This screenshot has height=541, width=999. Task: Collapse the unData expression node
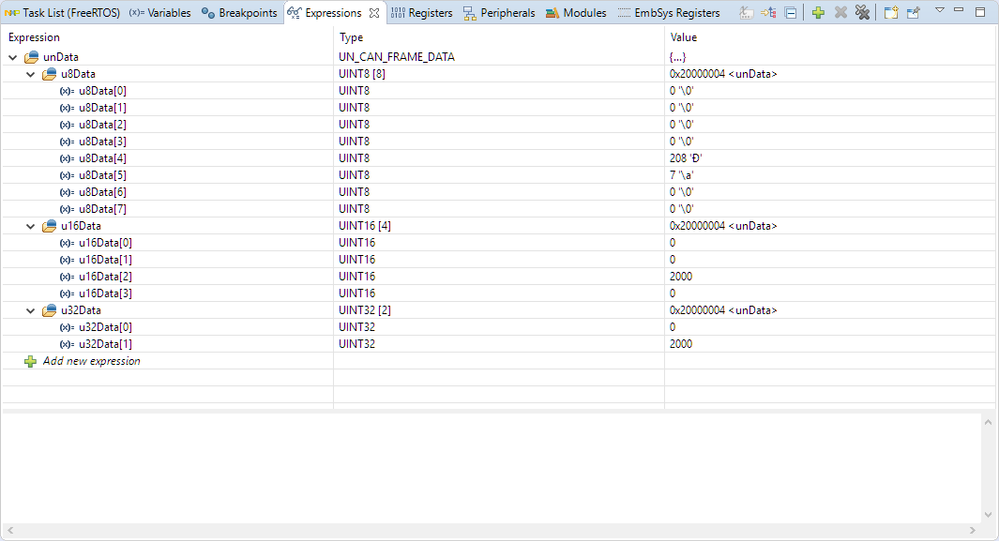click(13, 57)
